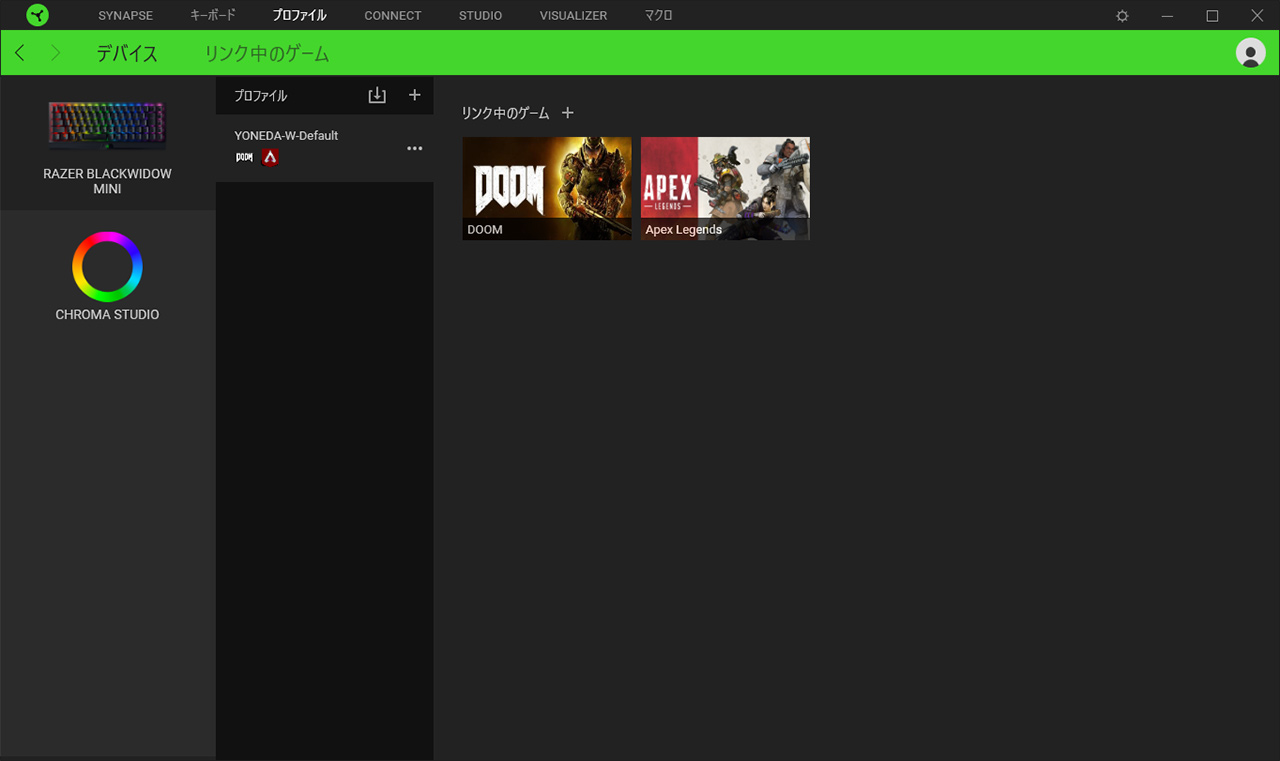Go back with the left arrow
This screenshot has height=761, width=1280.
pyautogui.click(x=20, y=53)
